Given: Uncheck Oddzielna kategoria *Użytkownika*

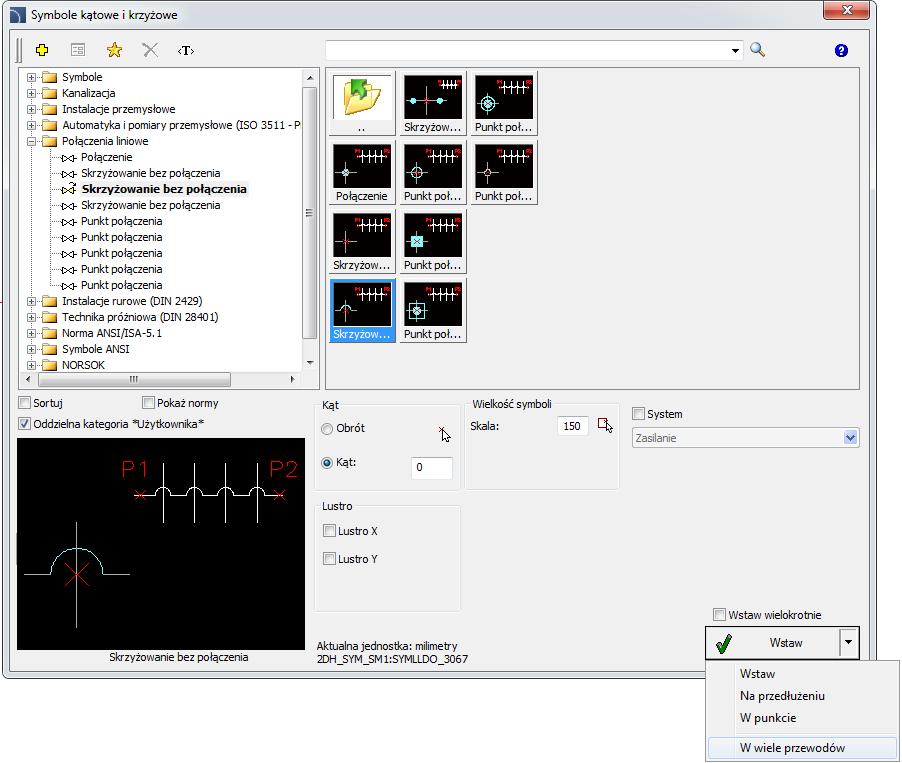Looking at the screenshot, I should 24,424.
